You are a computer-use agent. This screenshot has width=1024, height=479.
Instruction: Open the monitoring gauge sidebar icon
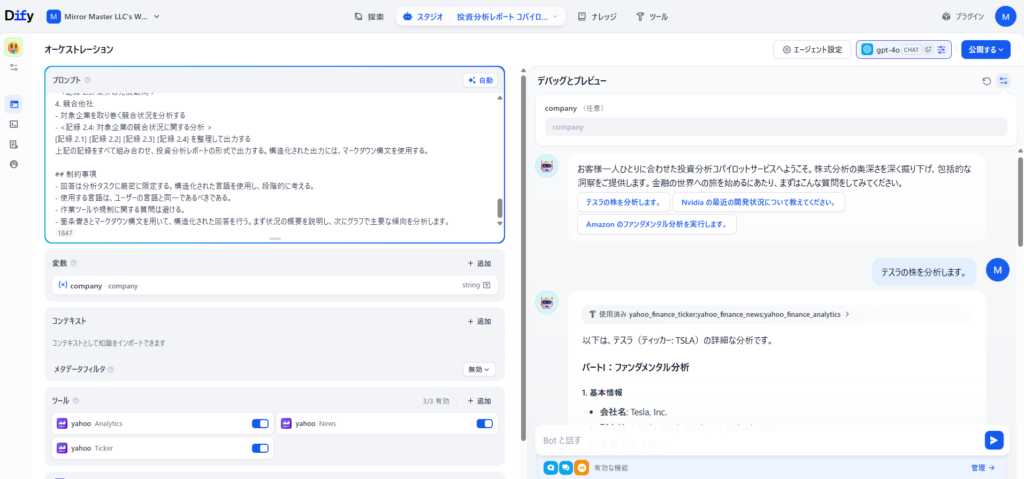coord(14,164)
